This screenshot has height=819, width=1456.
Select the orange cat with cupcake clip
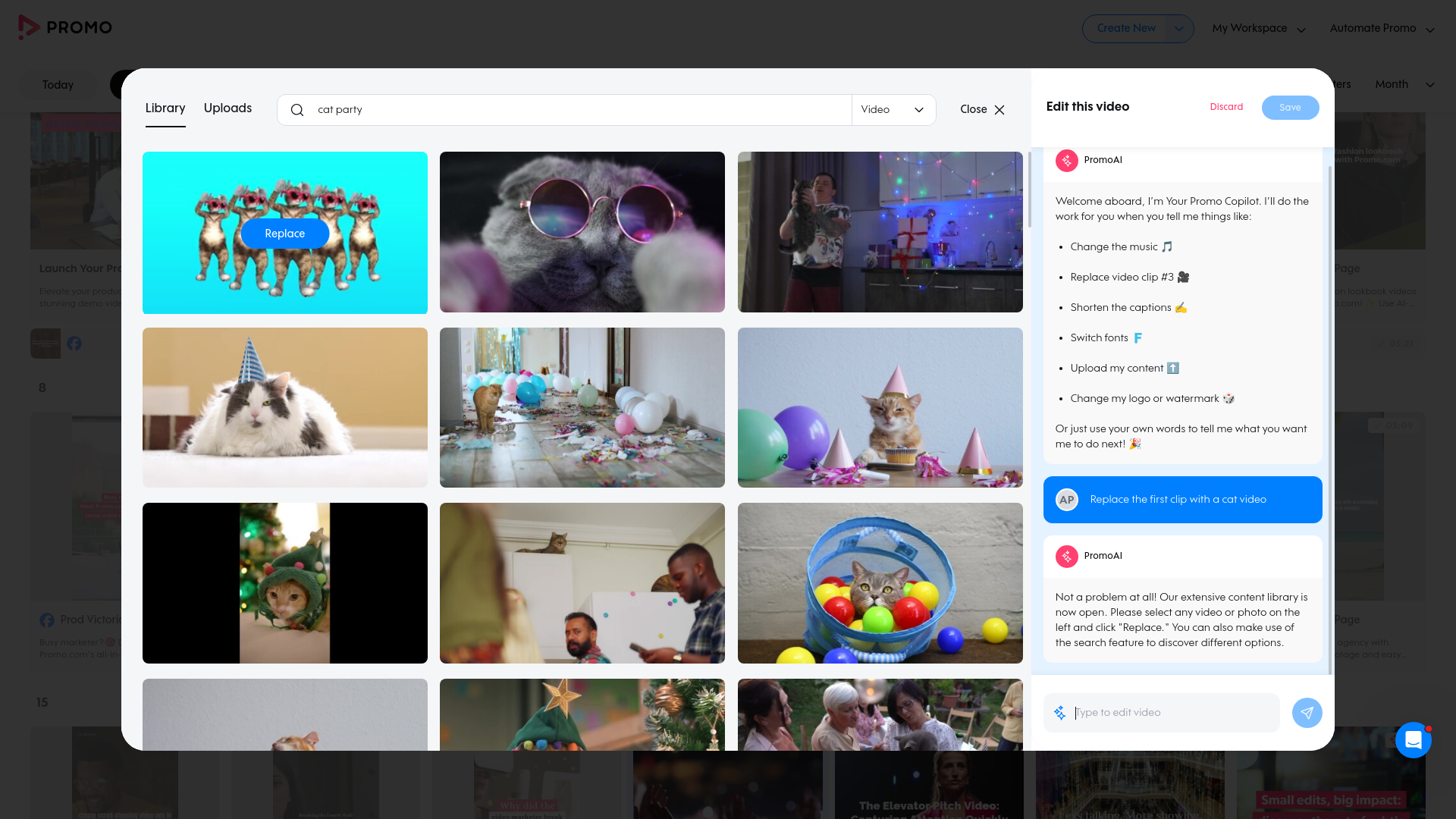coord(880,408)
